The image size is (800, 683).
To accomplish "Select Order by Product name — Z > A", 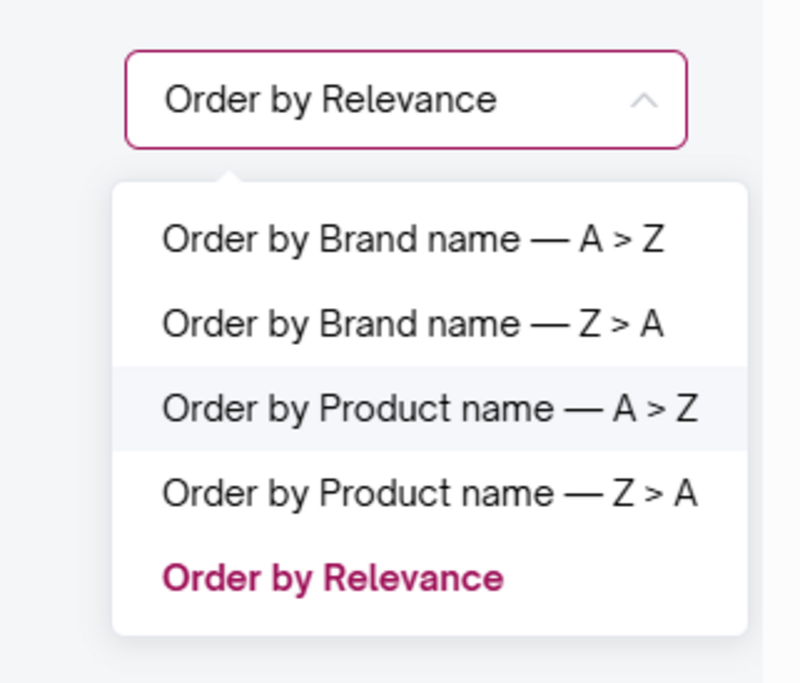I will 429,493.
